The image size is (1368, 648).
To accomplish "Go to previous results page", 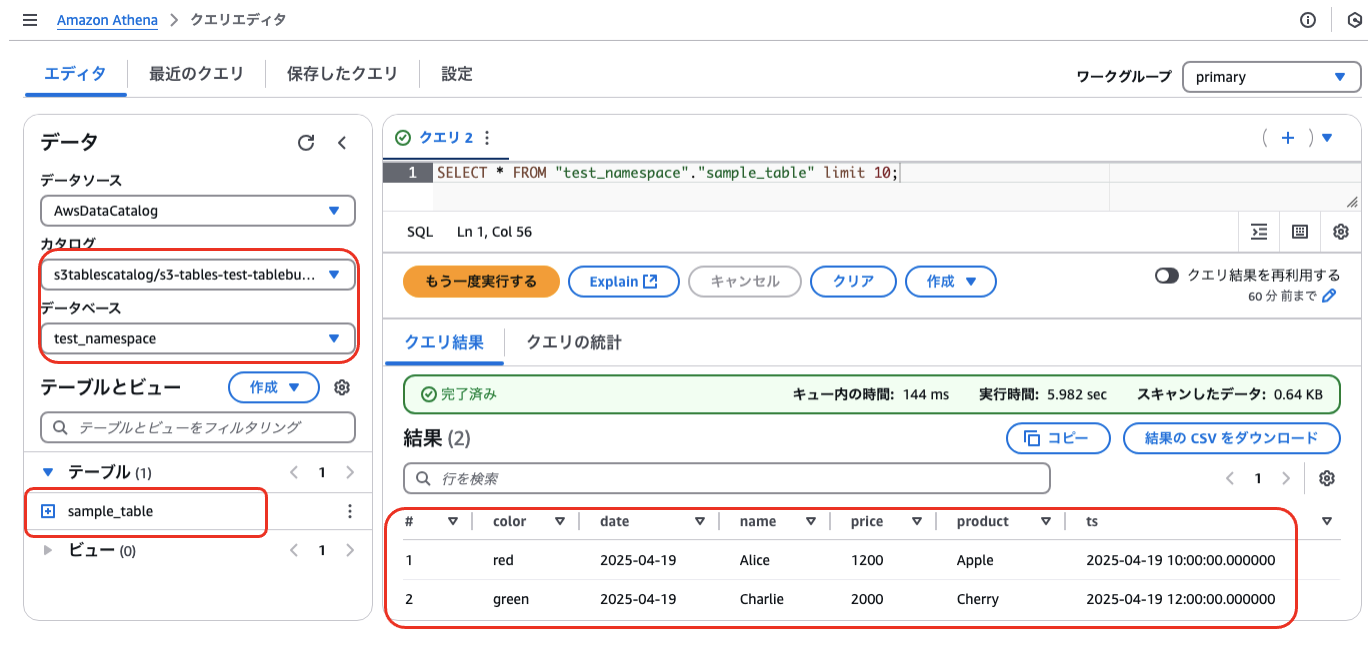I will (x=1231, y=478).
